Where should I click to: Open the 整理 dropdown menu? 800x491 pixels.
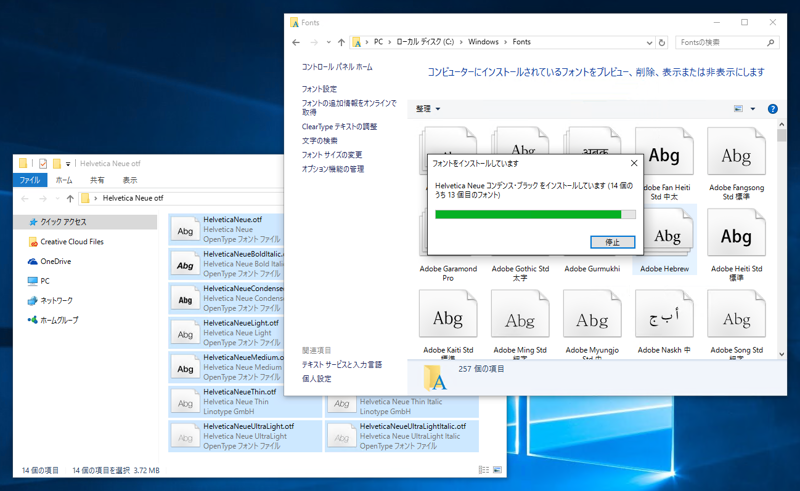428,109
